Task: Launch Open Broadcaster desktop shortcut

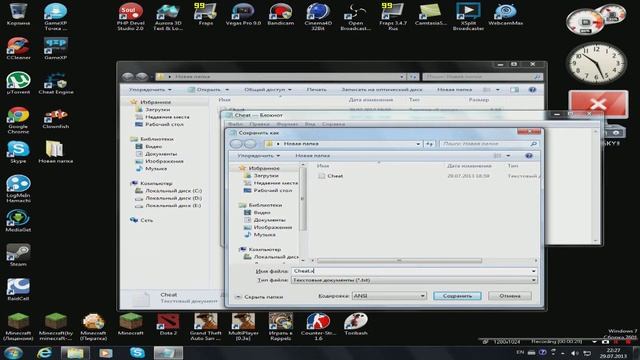Action: click(356, 16)
